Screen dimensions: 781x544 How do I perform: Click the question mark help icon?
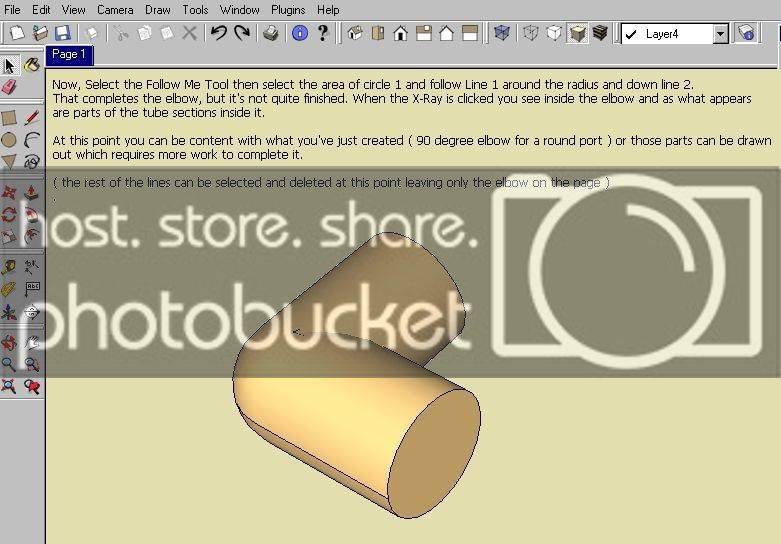[x=323, y=33]
